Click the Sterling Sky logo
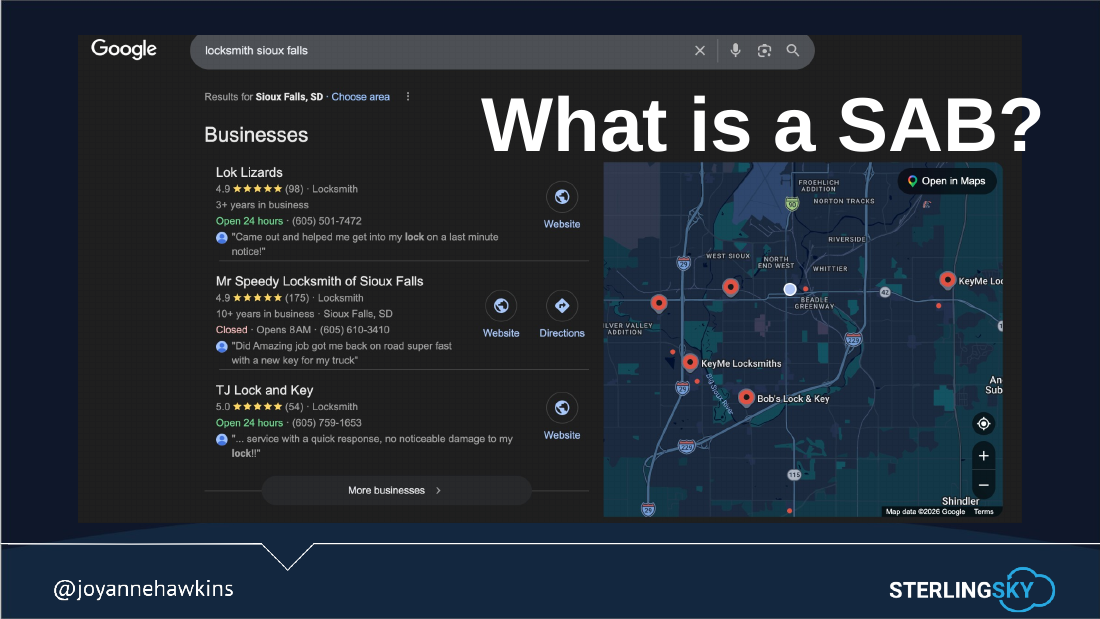The height and width of the screenshot is (619, 1100). coord(972,589)
